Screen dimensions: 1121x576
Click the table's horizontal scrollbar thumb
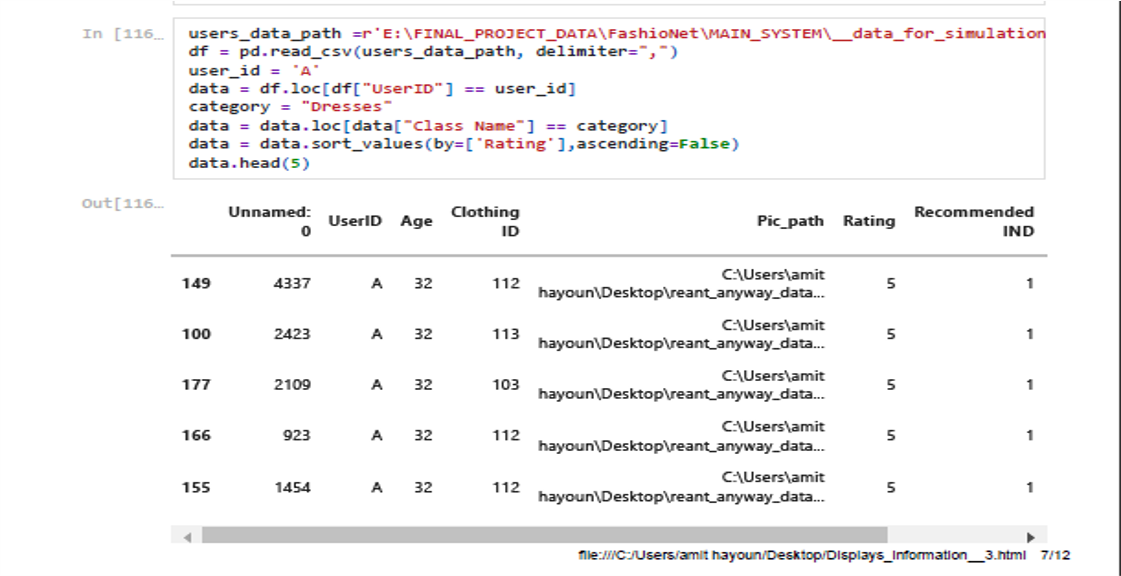click(x=544, y=535)
